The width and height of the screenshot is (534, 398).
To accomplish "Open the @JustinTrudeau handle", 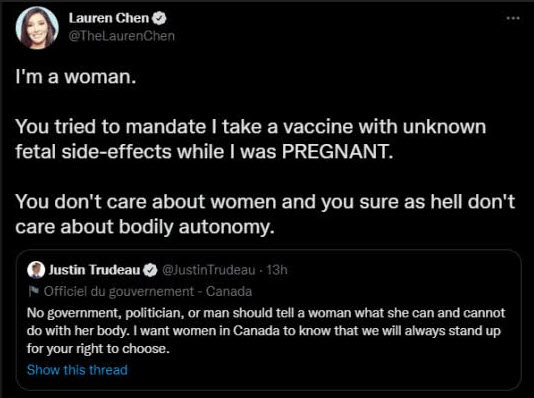I will click(208, 270).
